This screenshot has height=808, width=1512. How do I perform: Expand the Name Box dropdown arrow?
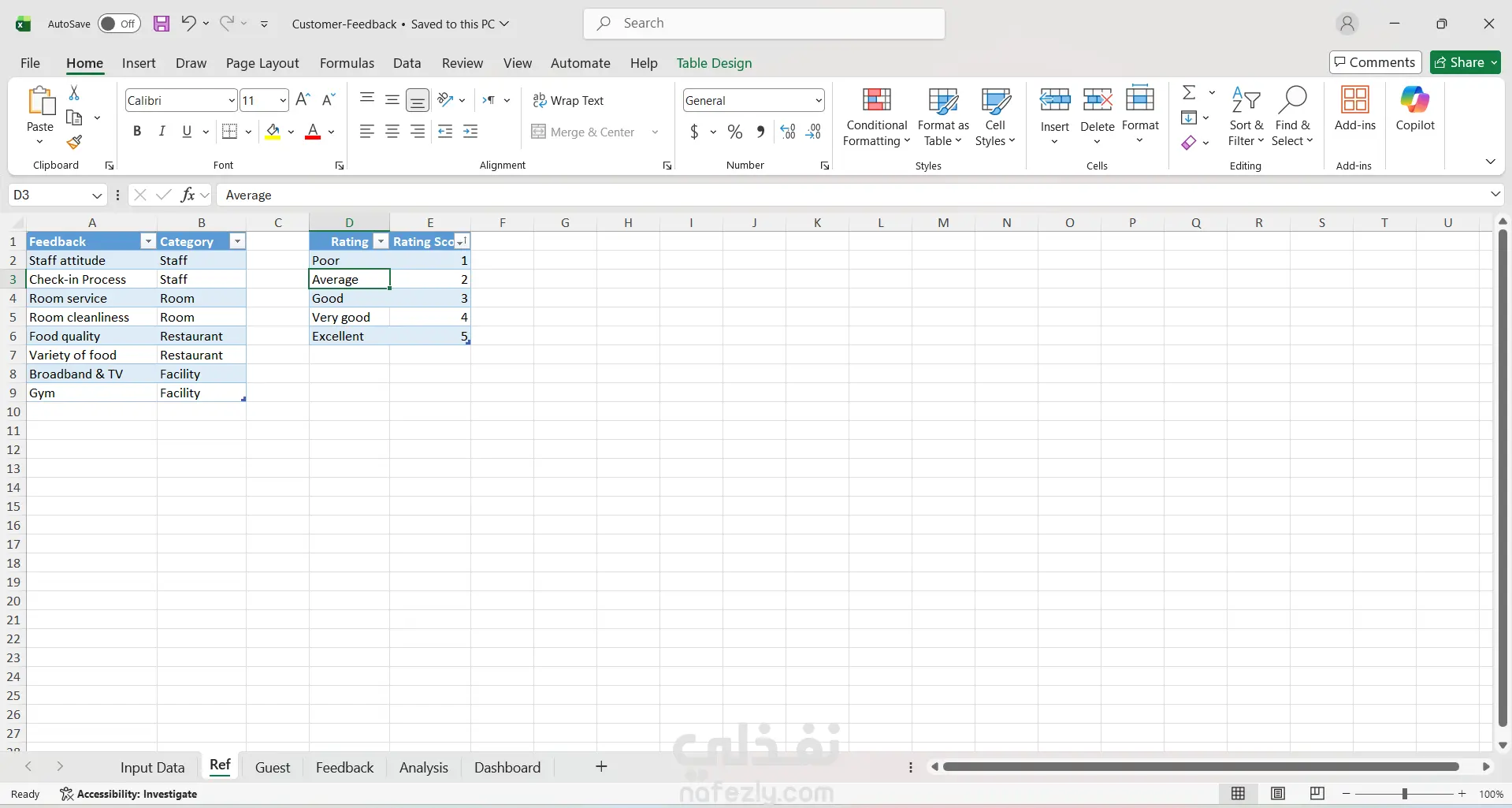click(x=97, y=195)
